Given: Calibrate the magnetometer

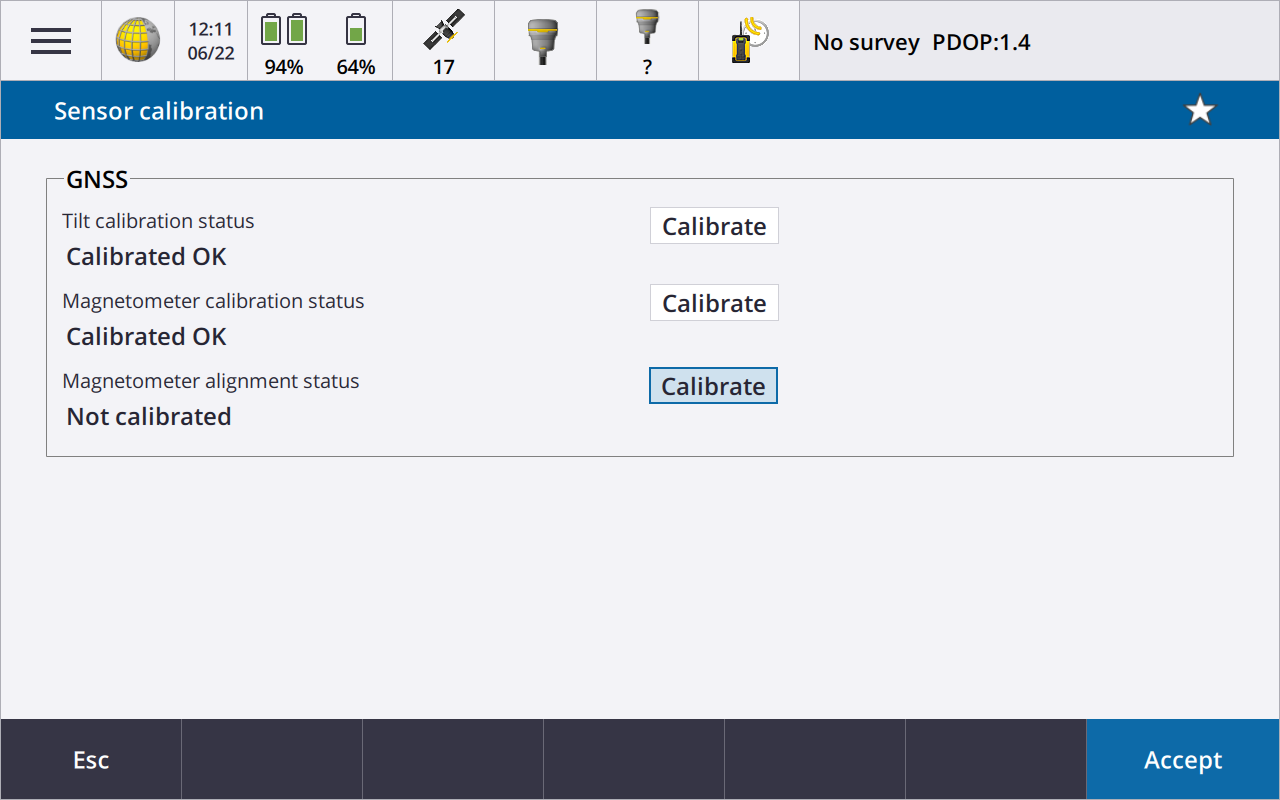Looking at the screenshot, I should click(x=714, y=303).
